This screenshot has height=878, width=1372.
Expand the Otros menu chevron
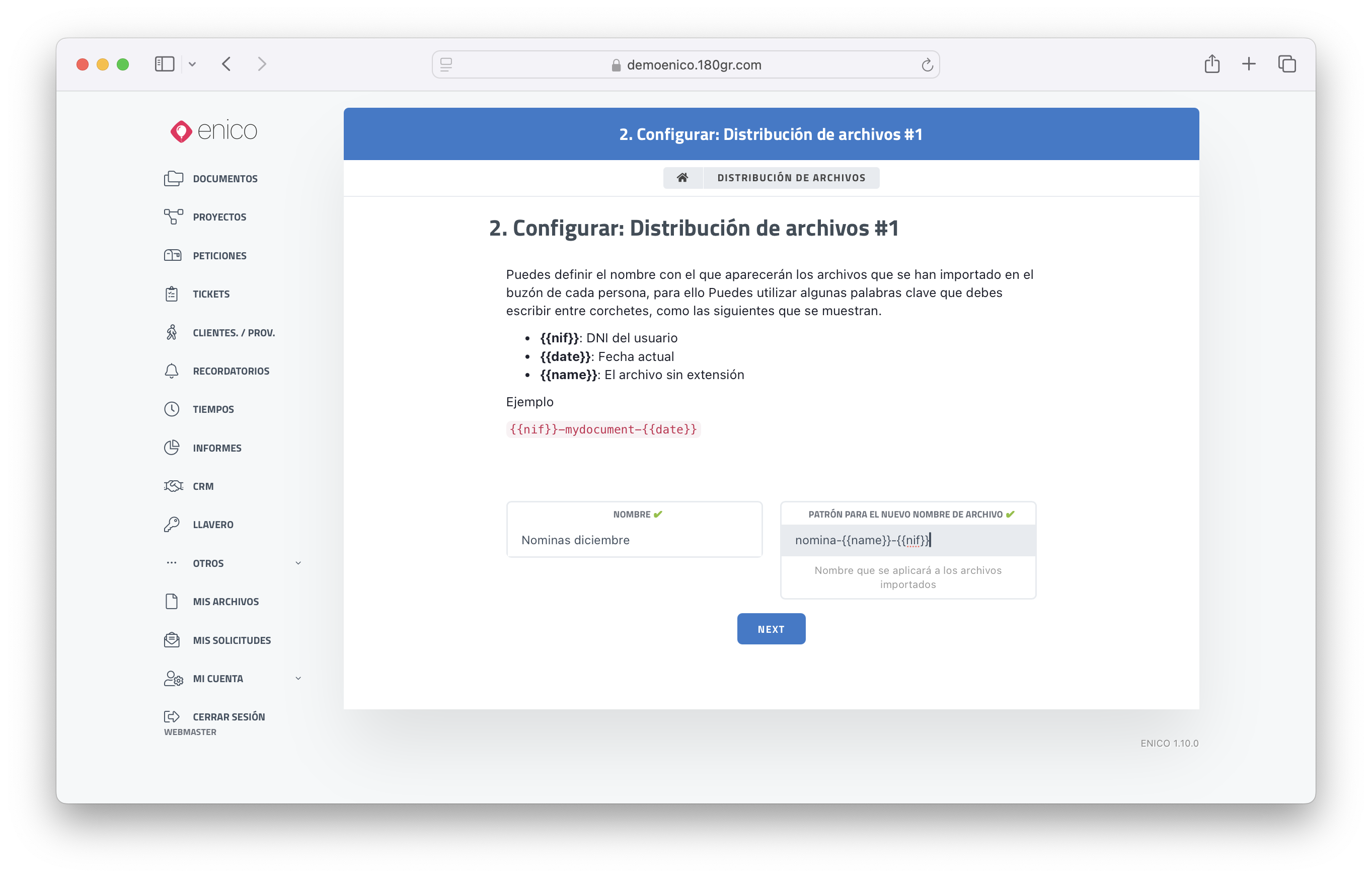point(298,563)
